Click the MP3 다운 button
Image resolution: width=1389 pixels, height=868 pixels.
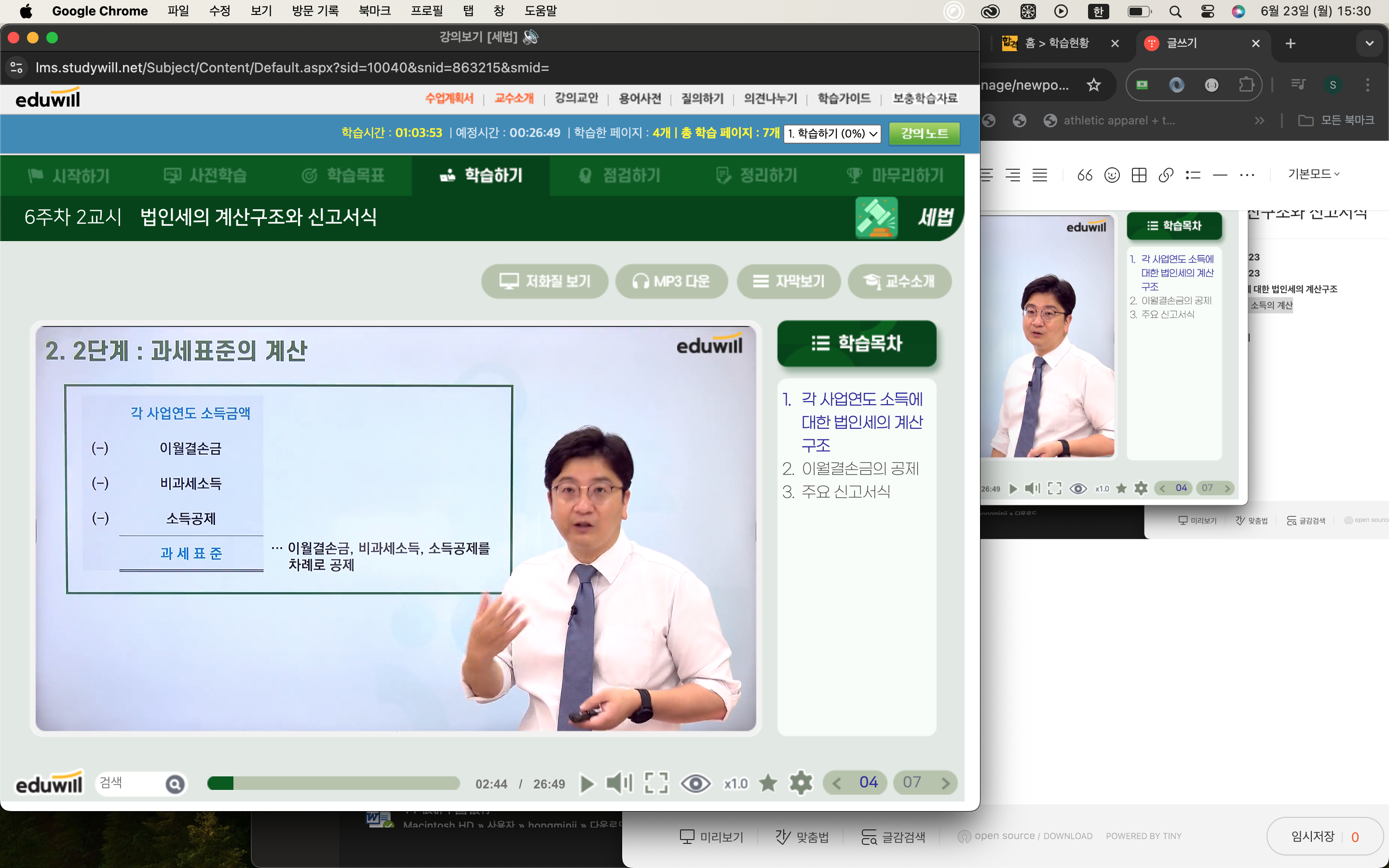671,281
